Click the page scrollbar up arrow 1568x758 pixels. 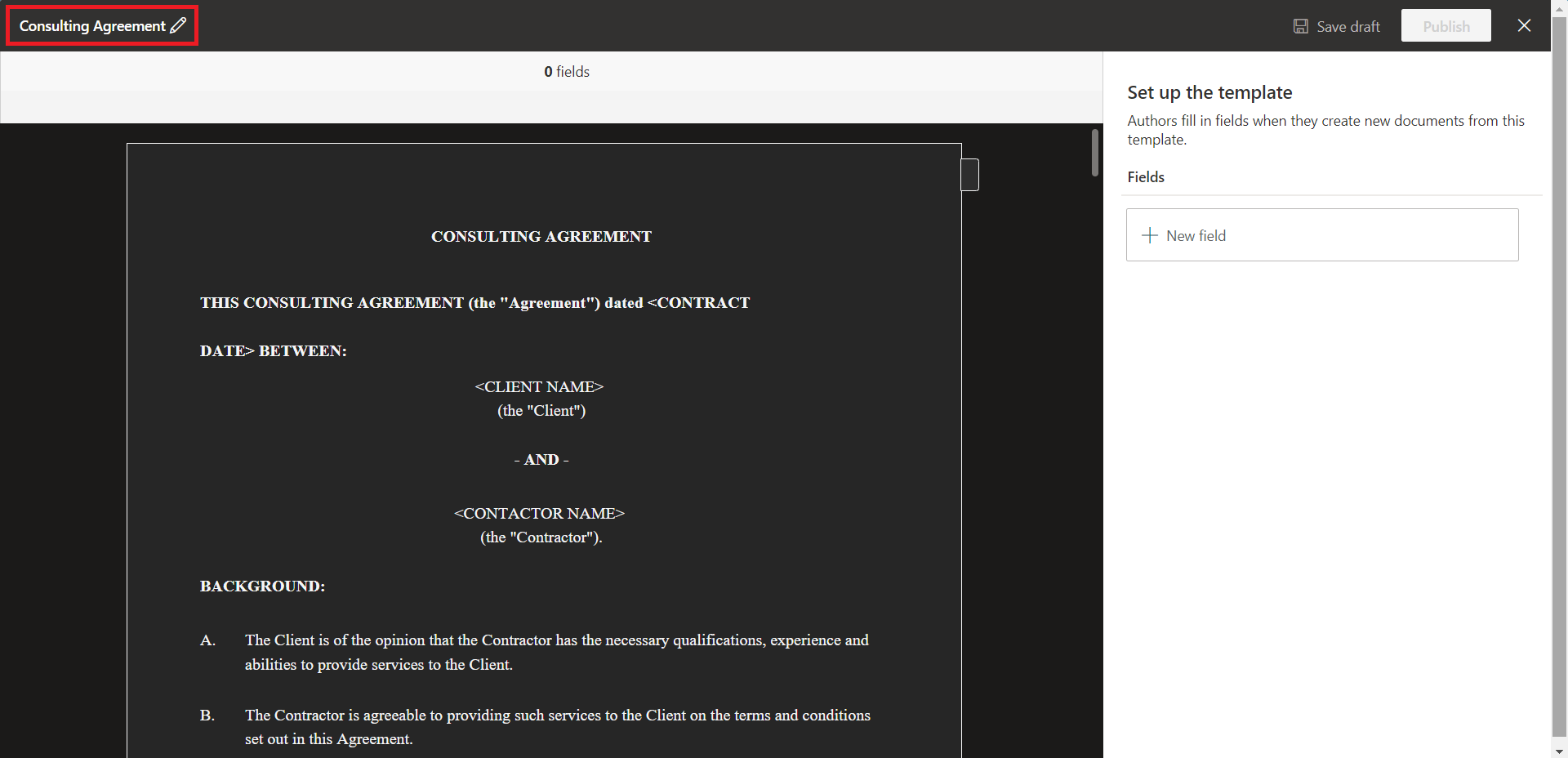[1559, 7]
